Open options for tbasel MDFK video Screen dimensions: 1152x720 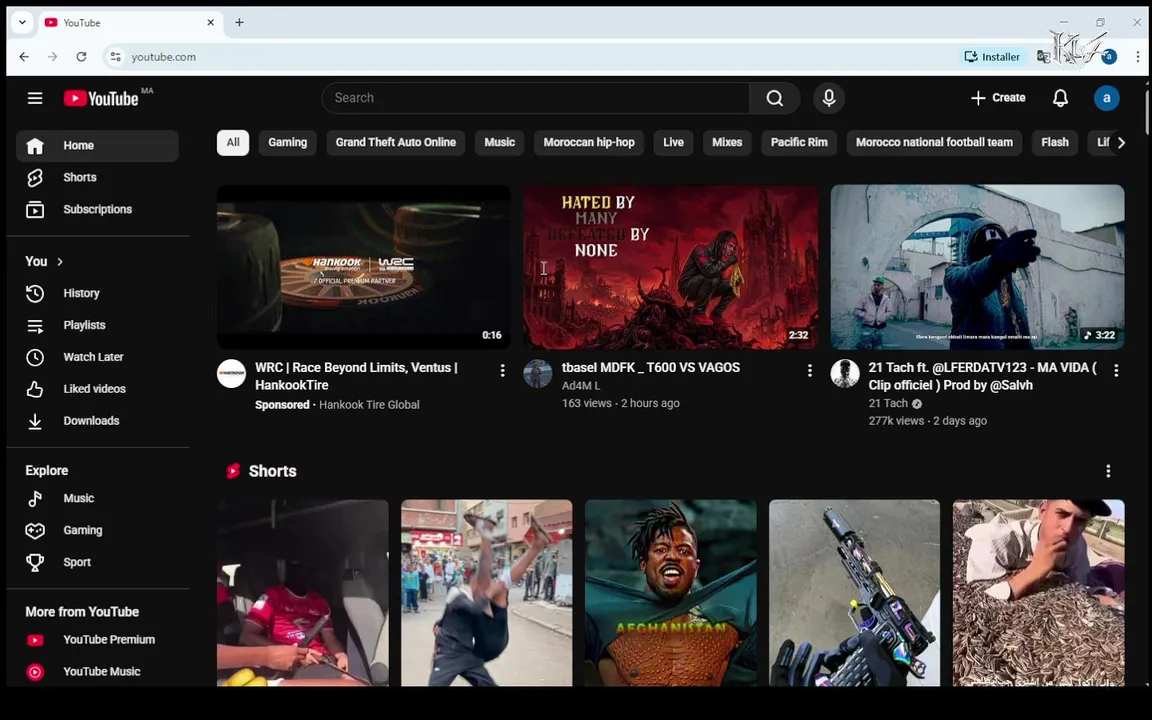pos(810,370)
